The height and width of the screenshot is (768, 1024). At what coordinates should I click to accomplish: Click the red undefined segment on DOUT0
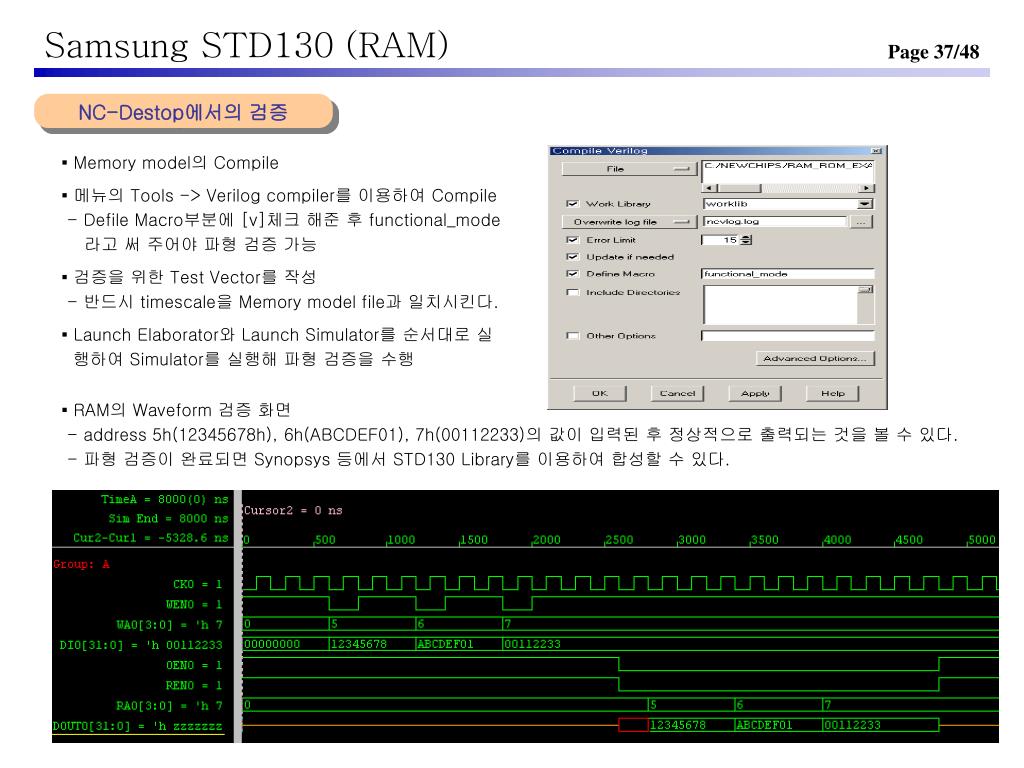(633, 725)
